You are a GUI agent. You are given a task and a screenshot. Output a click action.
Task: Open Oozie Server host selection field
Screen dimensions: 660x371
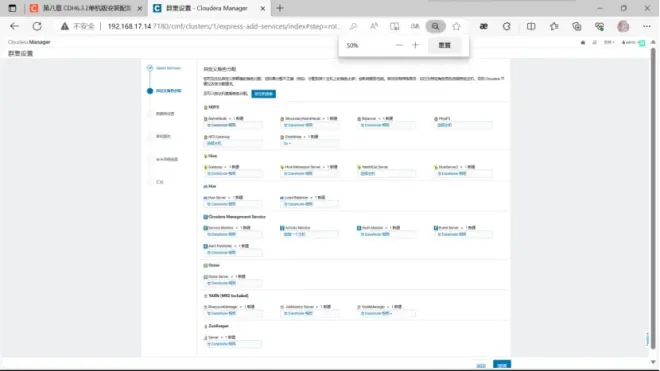233,283
